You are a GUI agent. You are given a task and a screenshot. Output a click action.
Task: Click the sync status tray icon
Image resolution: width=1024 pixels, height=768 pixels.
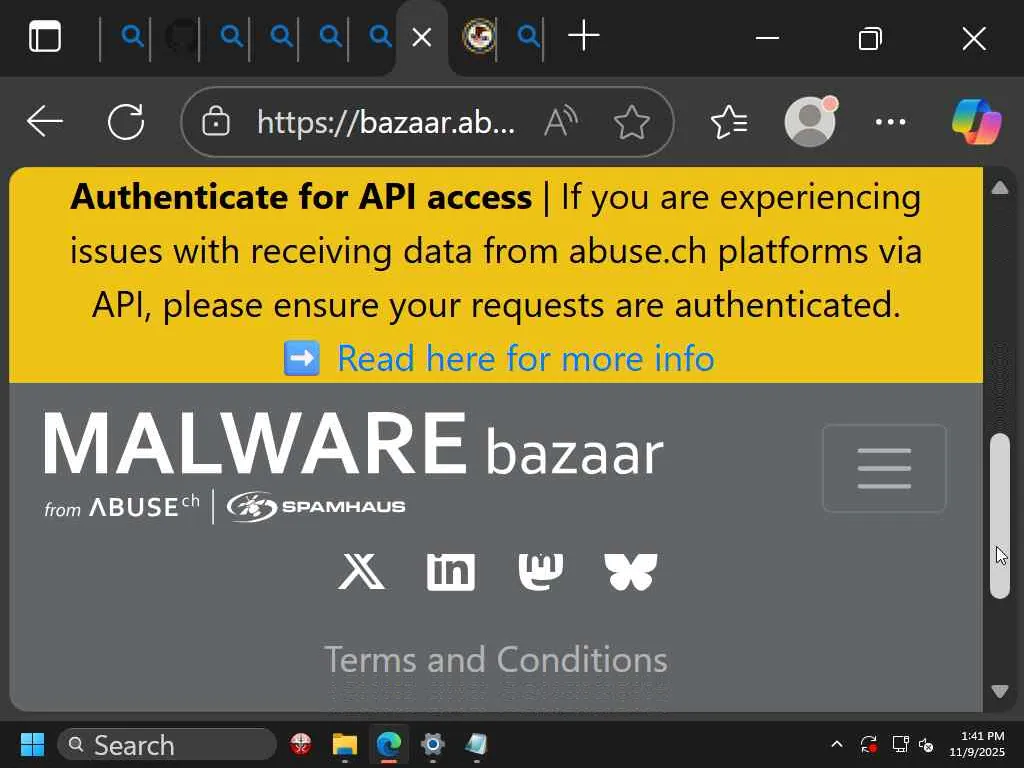[x=869, y=744]
